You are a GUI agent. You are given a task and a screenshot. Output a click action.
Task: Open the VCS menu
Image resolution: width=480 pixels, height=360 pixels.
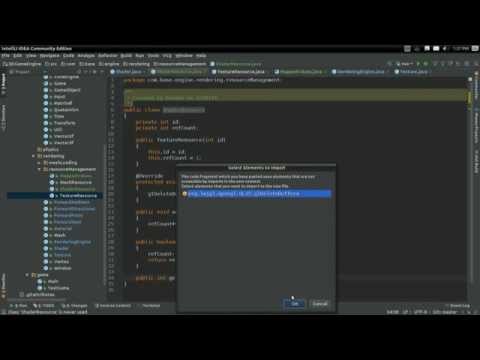[167, 56]
